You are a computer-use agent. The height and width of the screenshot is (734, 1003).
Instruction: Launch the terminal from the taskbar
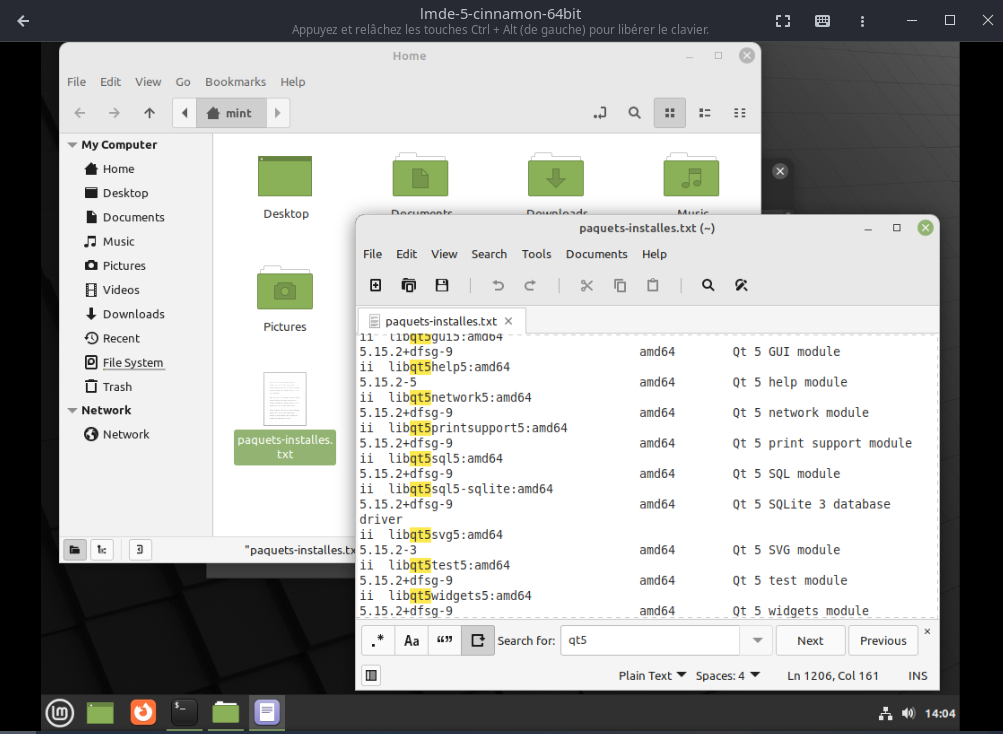(x=184, y=712)
